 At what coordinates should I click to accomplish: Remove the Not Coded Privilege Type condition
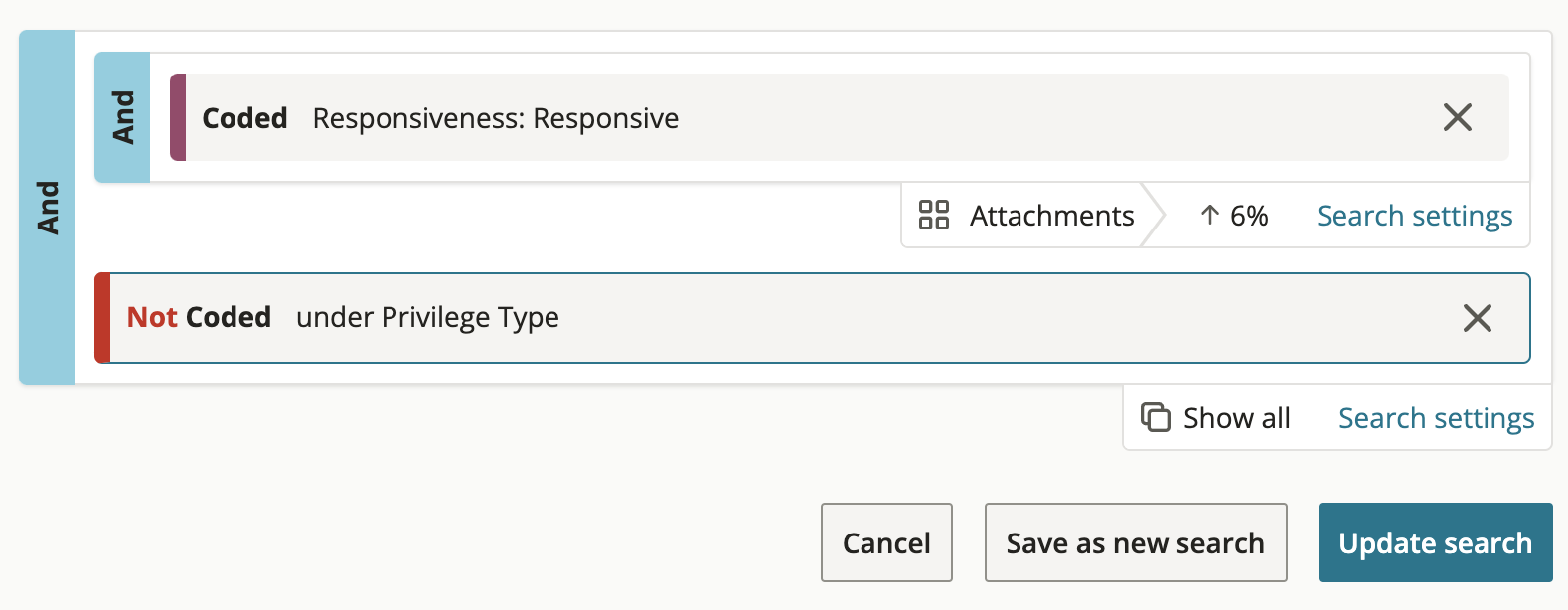pos(1478,318)
